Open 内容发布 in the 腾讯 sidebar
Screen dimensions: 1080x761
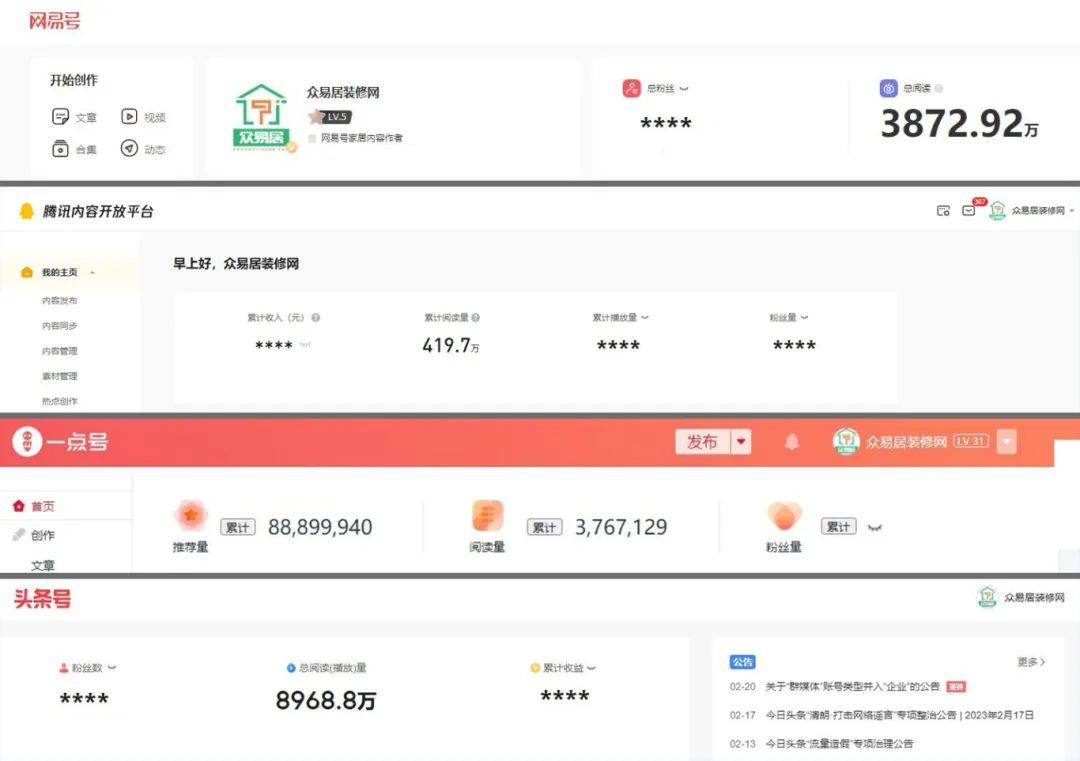click(x=59, y=301)
